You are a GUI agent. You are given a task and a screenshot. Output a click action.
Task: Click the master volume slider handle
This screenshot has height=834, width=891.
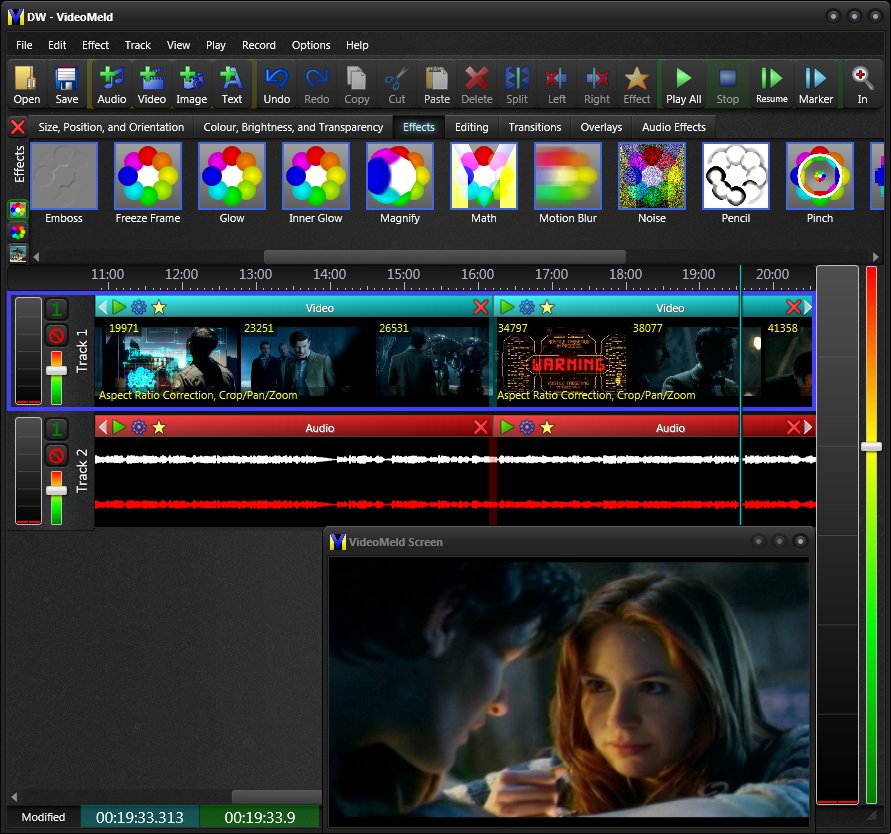pos(871,446)
